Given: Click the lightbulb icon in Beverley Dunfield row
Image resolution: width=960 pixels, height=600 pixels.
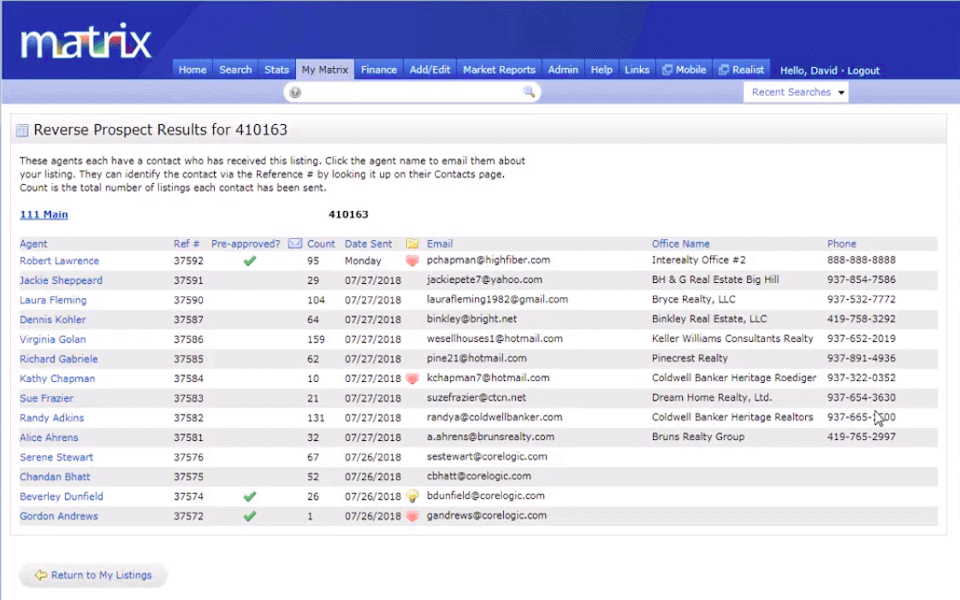Looking at the screenshot, I should click(412, 496).
